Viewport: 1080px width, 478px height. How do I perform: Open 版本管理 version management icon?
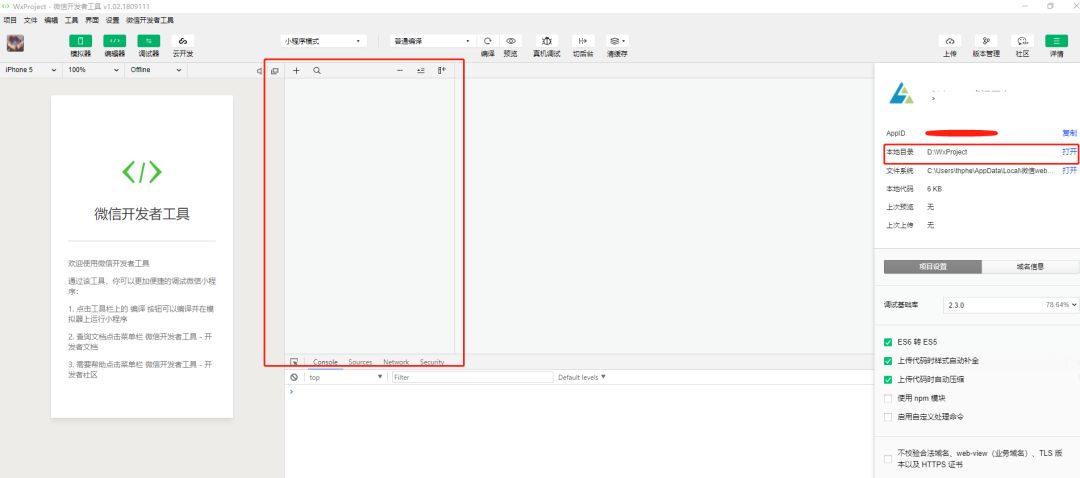pyautogui.click(x=986, y=41)
